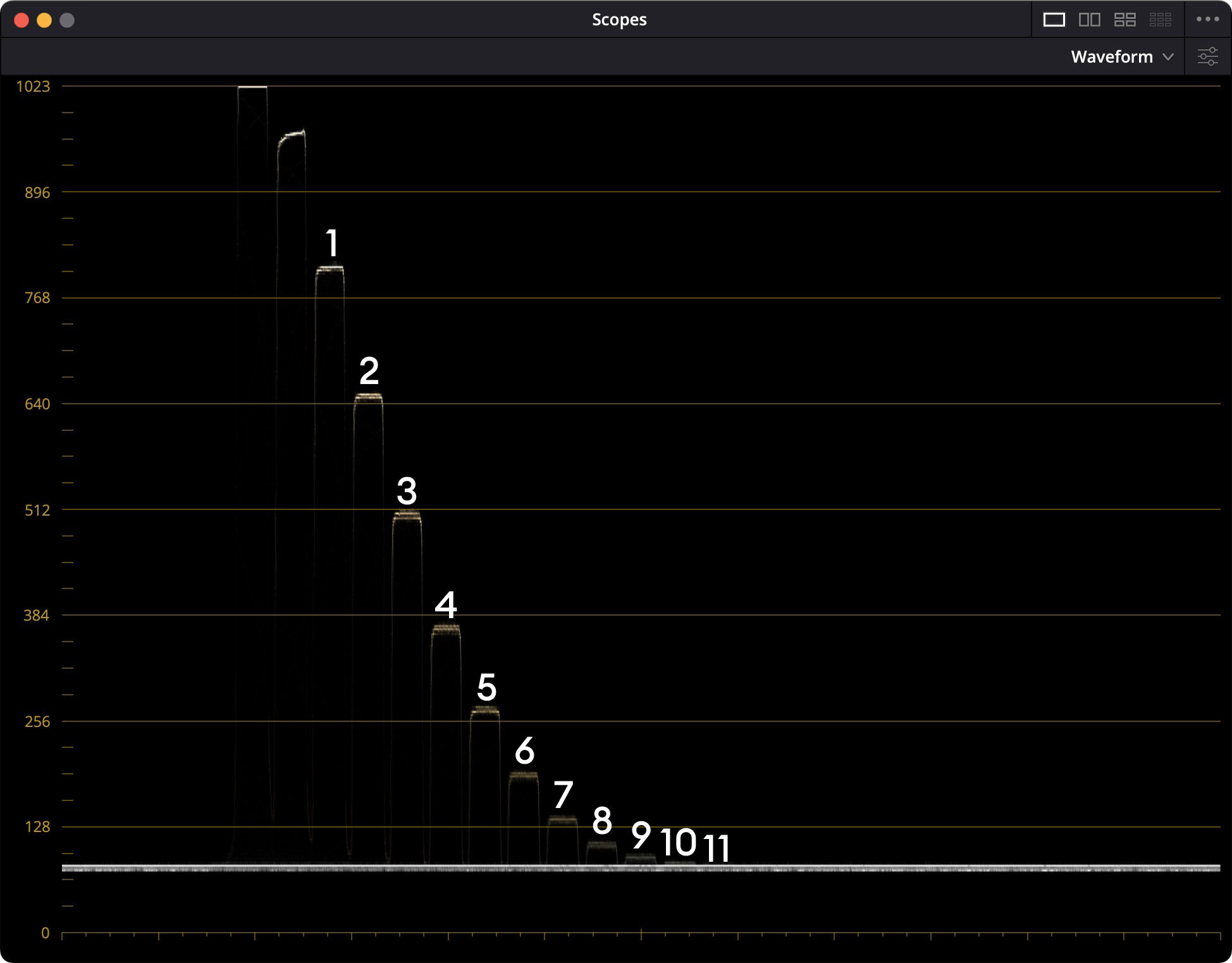Screen dimensions: 1232x963
Task: Select the single scope view layout
Action: click(1054, 20)
